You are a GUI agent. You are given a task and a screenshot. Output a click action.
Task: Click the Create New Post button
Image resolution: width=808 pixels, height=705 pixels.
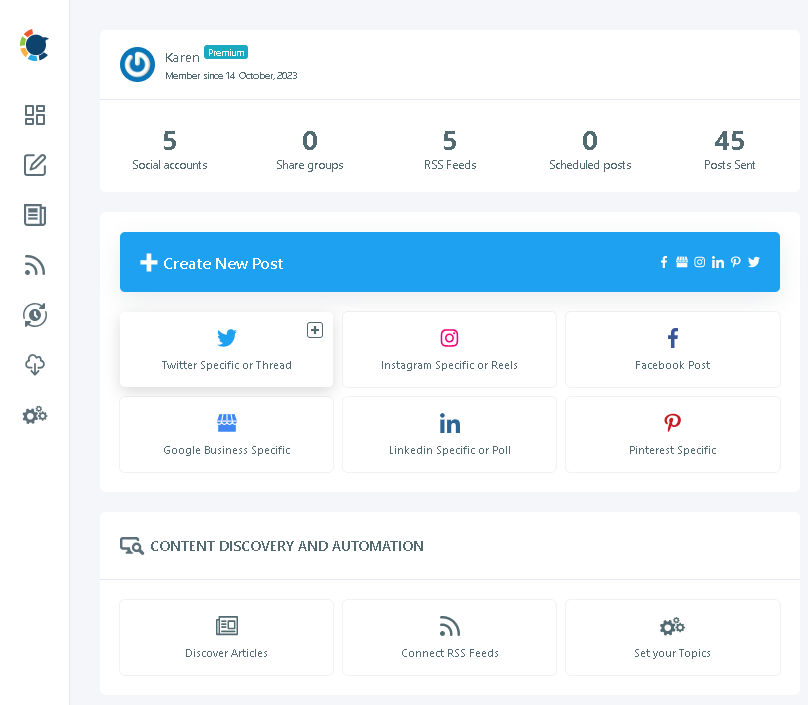tap(222, 262)
